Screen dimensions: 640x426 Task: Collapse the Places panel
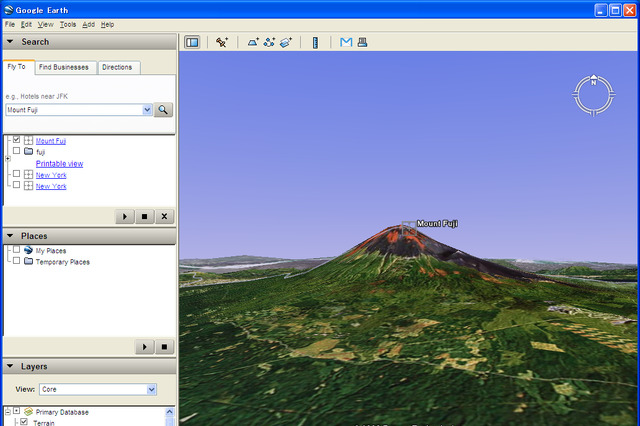[10, 236]
